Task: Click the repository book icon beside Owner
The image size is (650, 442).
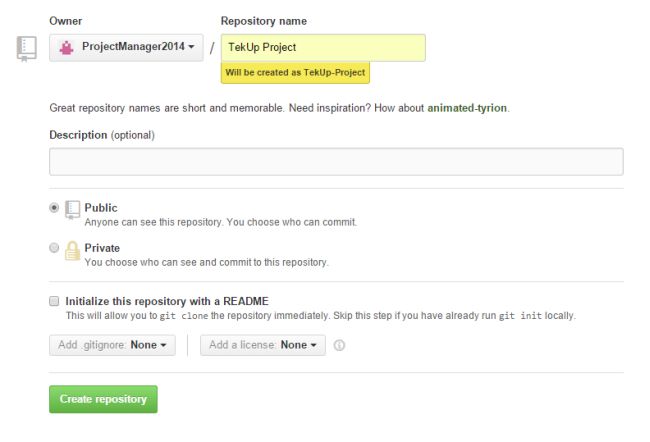Action: [x=27, y=48]
